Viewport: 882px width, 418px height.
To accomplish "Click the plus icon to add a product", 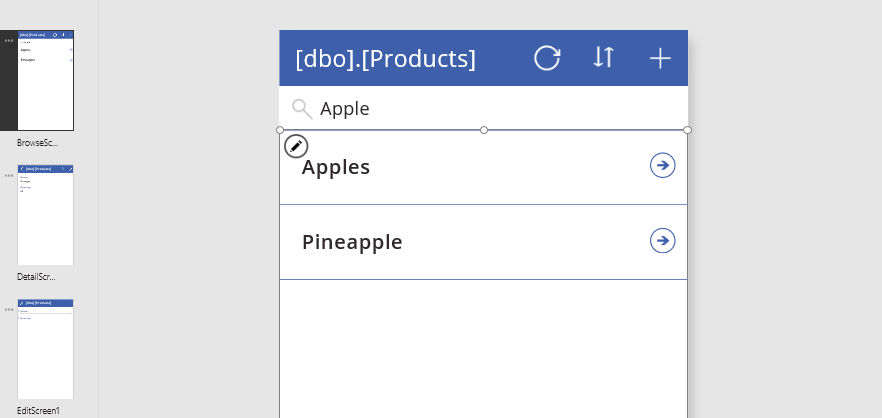I will (x=660, y=58).
